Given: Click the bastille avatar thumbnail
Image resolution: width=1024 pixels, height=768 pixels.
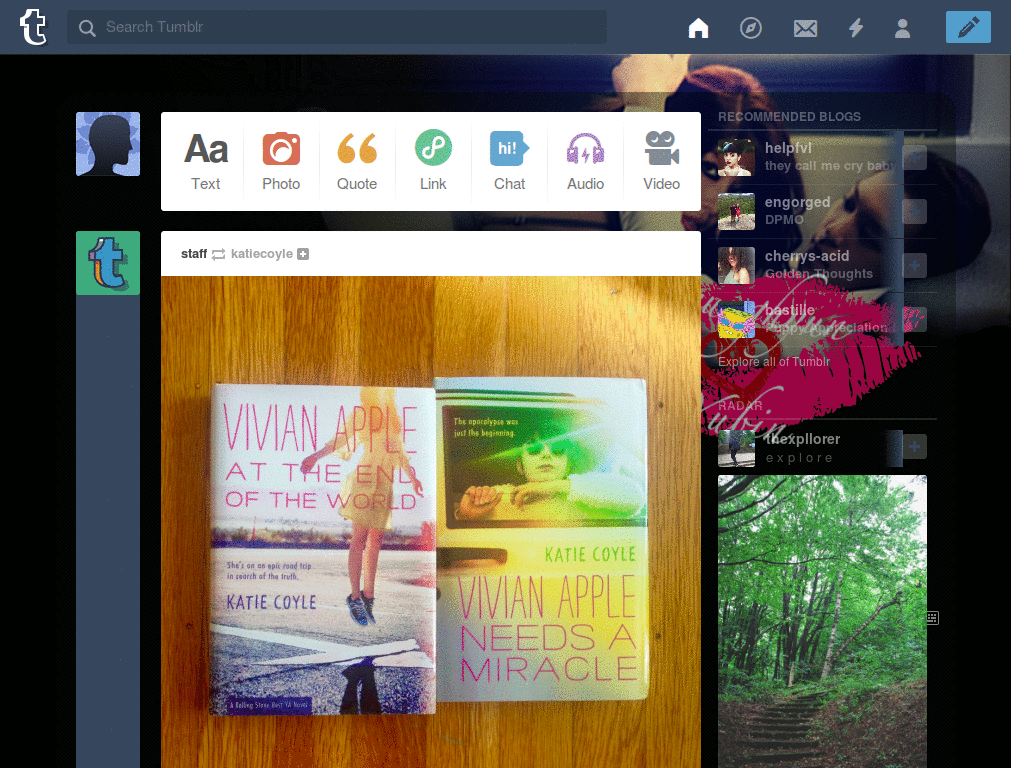Looking at the screenshot, I should [x=736, y=320].
